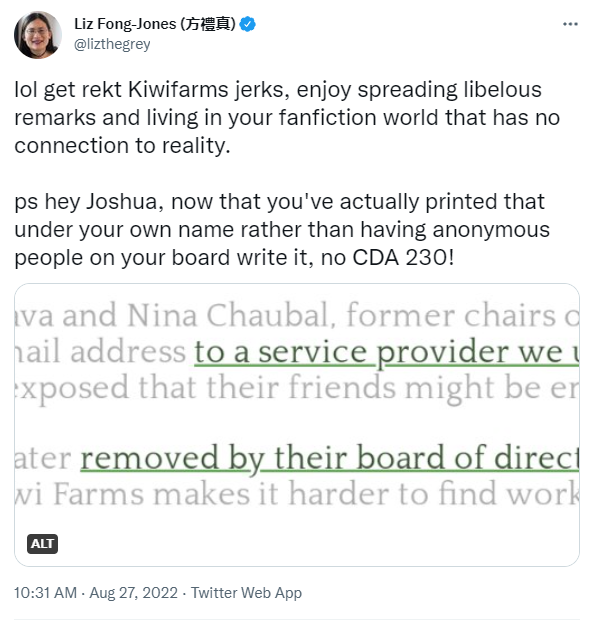Click the Twitter Web App source label
This screenshot has width=594, height=622.
(x=246, y=593)
